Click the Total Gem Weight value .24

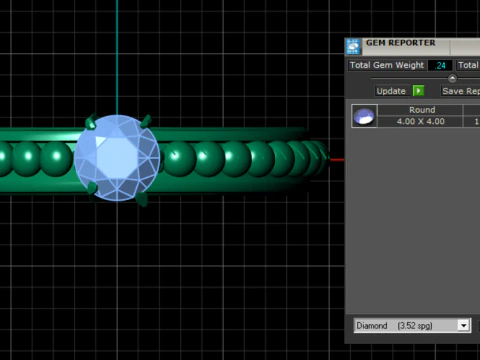[x=440, y=65]
